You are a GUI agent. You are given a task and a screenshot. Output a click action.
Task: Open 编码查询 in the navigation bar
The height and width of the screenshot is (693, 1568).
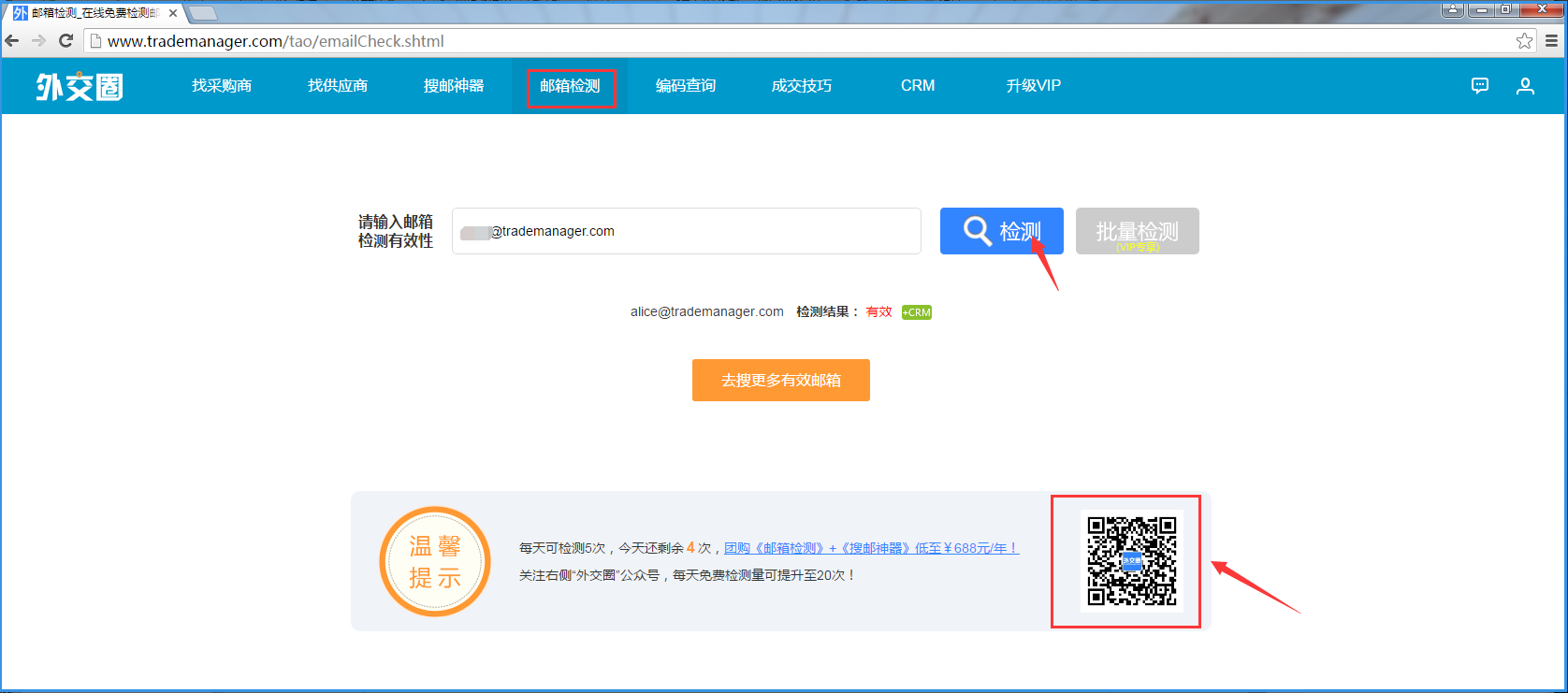pos(686,86)
